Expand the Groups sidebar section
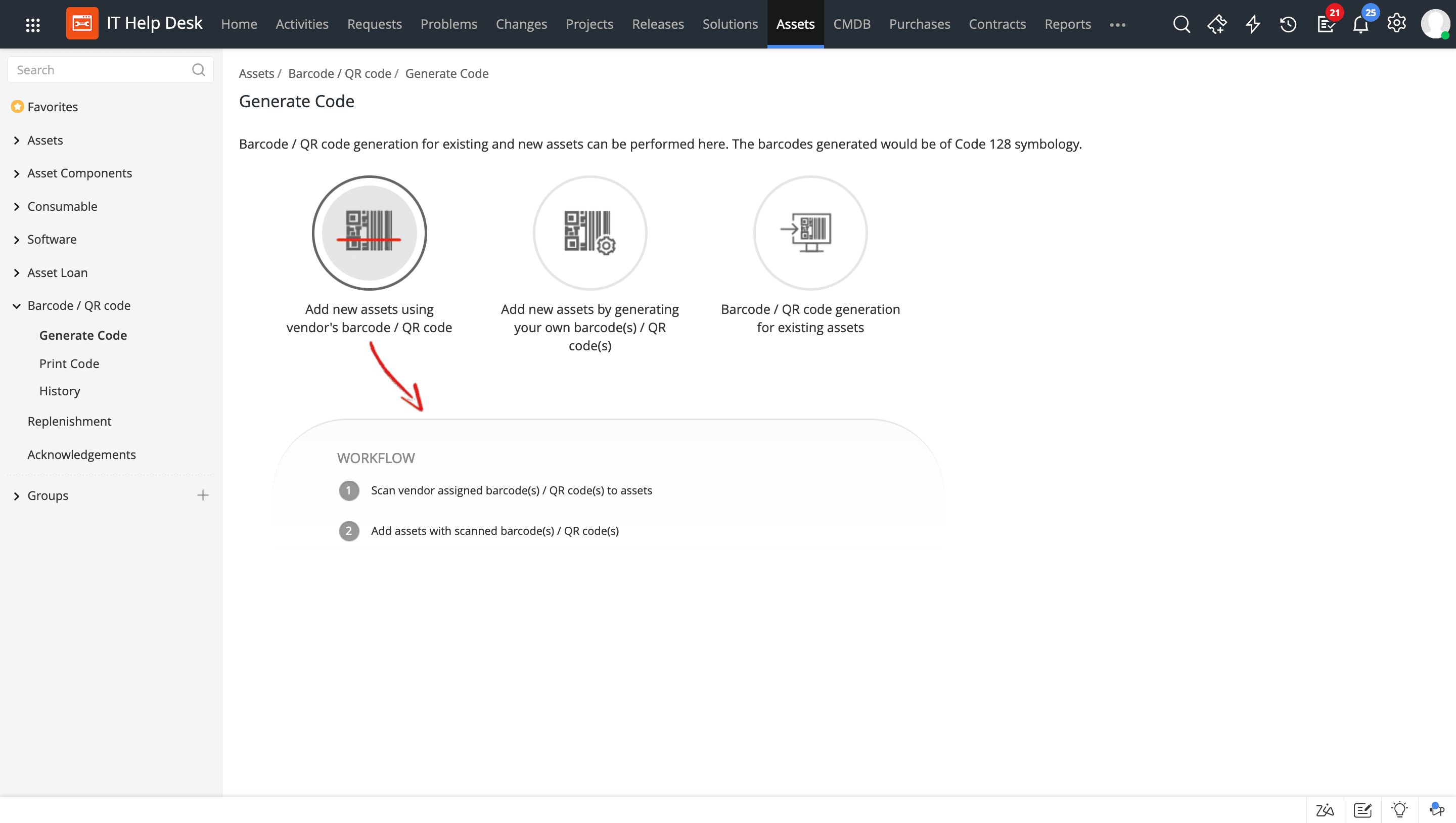 (x=16, y=495)
